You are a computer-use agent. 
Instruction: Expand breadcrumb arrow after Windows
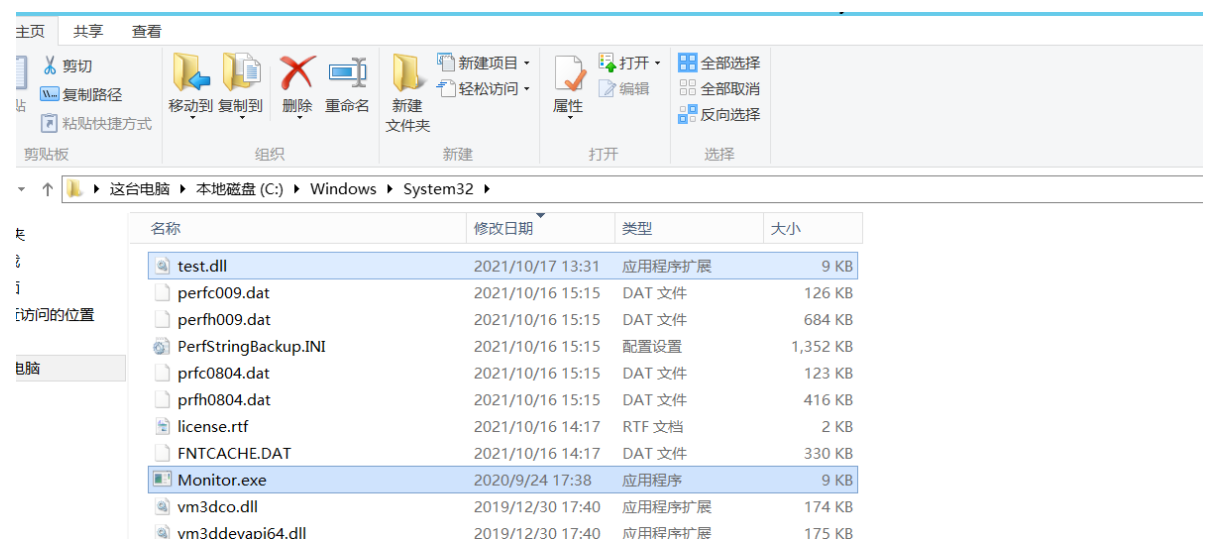390,189
